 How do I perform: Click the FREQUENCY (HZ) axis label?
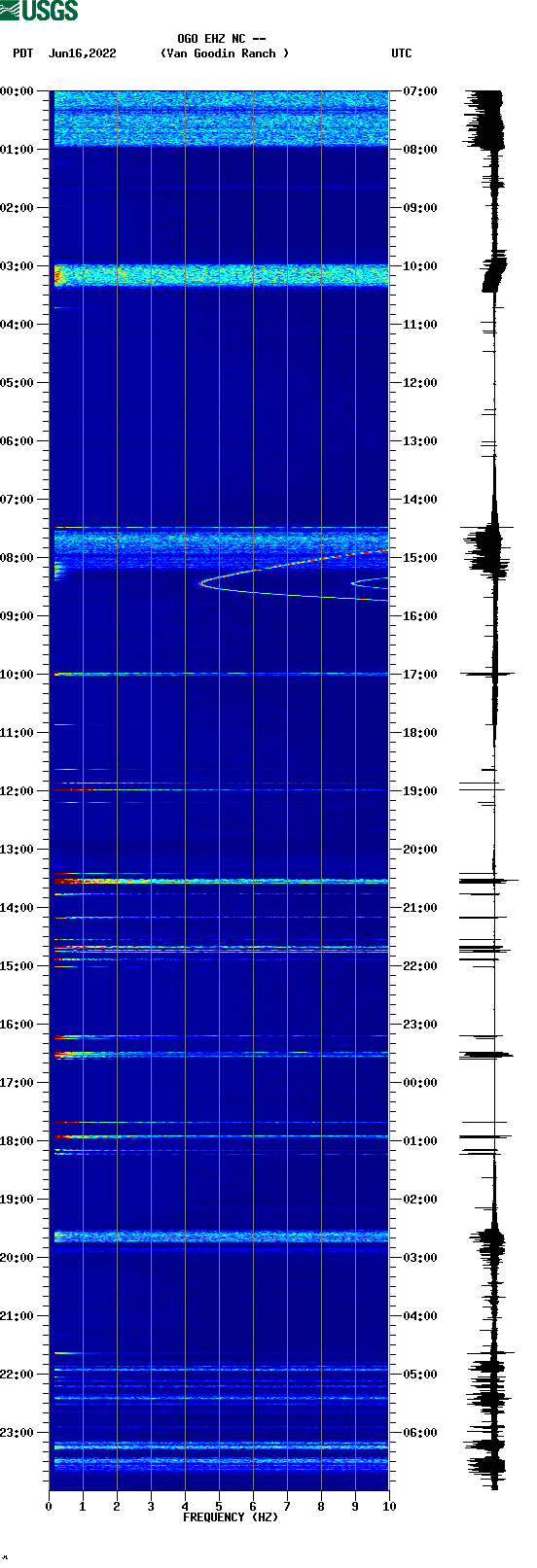click(231, 1517)
